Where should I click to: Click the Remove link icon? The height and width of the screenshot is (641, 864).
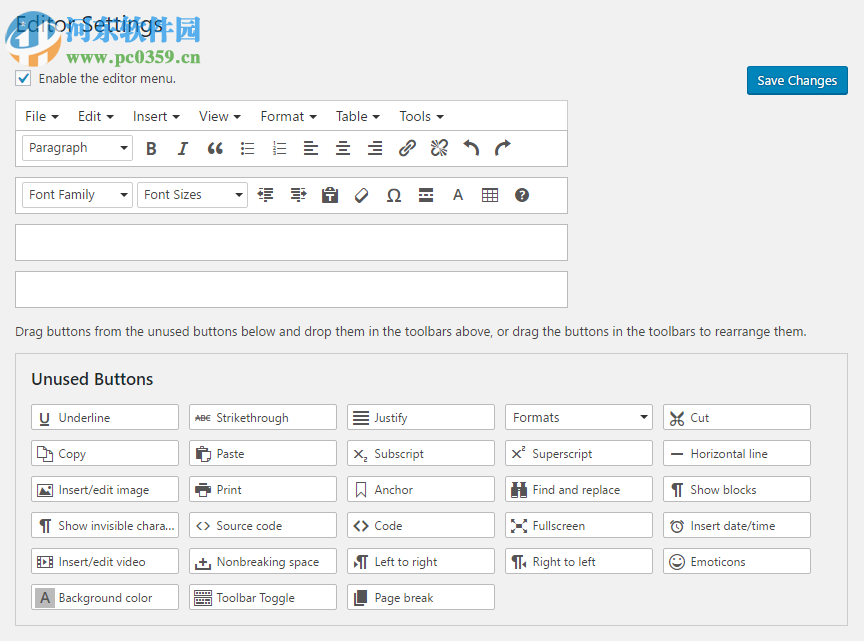point(439,148)
